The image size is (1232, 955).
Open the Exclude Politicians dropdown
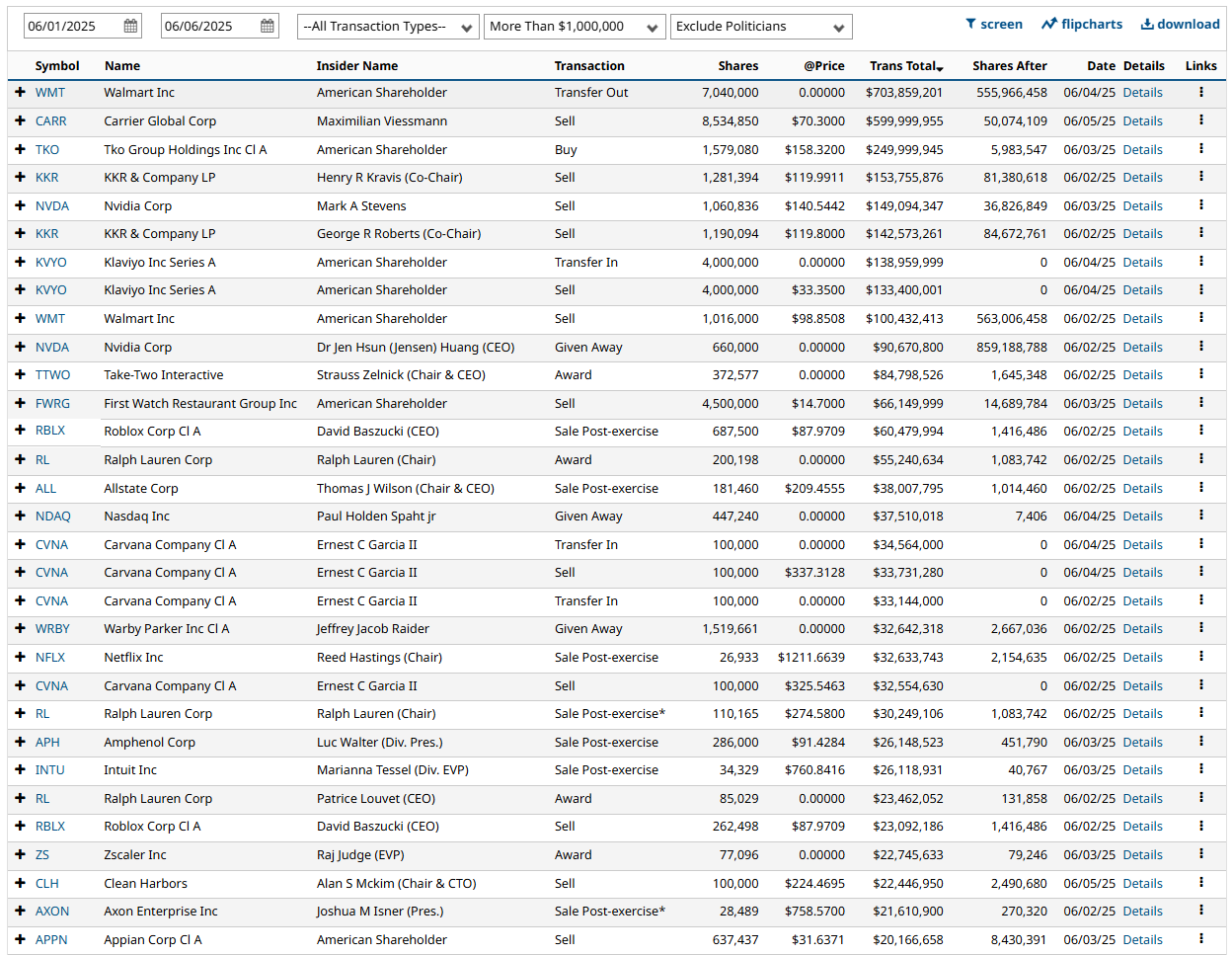(761, 27)
